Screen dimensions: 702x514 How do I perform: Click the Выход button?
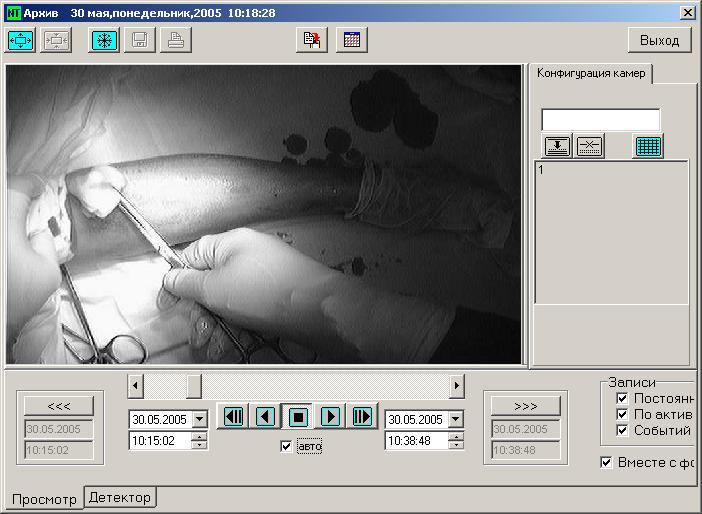tap(659, 41)
